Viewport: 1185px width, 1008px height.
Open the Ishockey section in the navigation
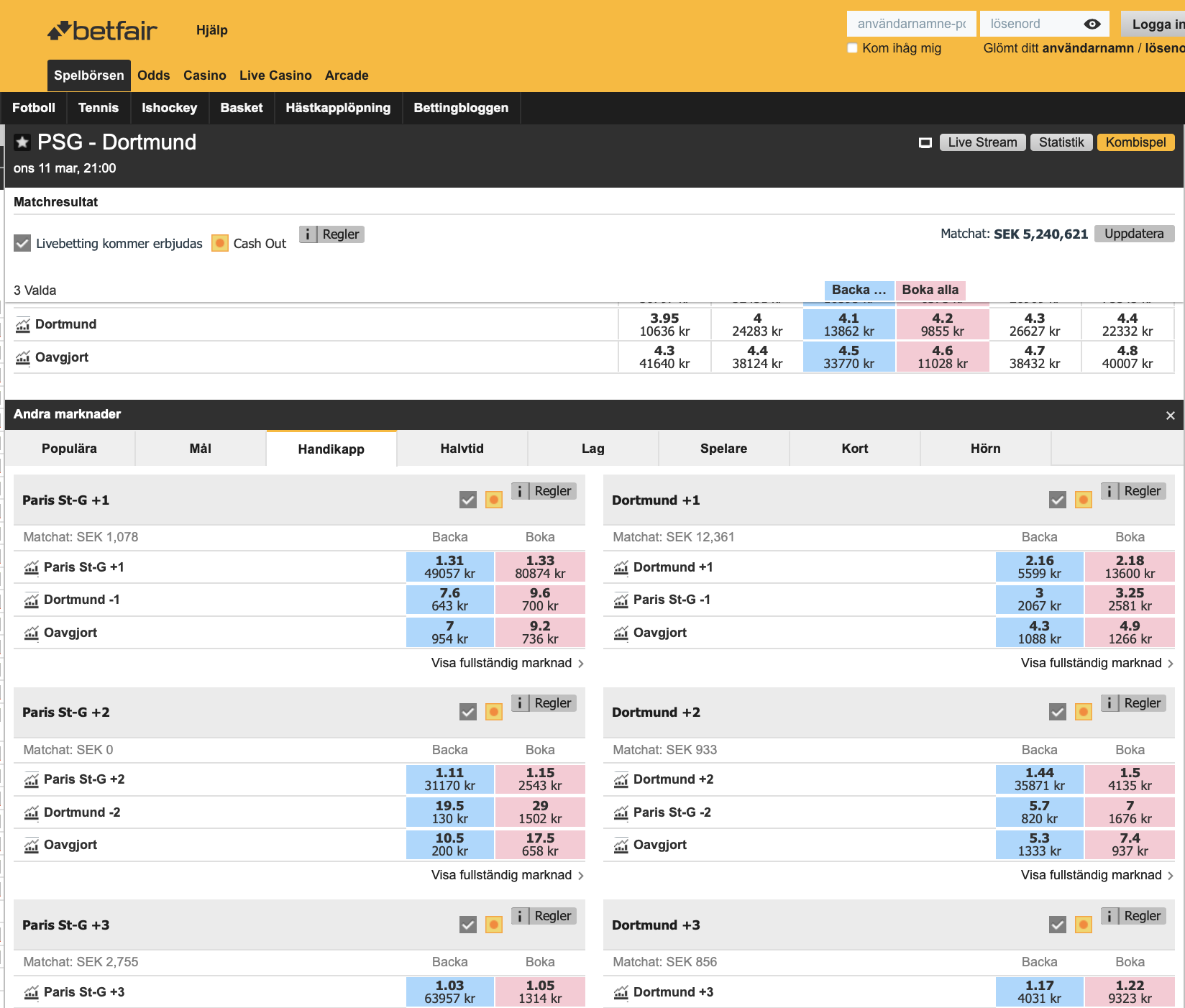point(169,107)
